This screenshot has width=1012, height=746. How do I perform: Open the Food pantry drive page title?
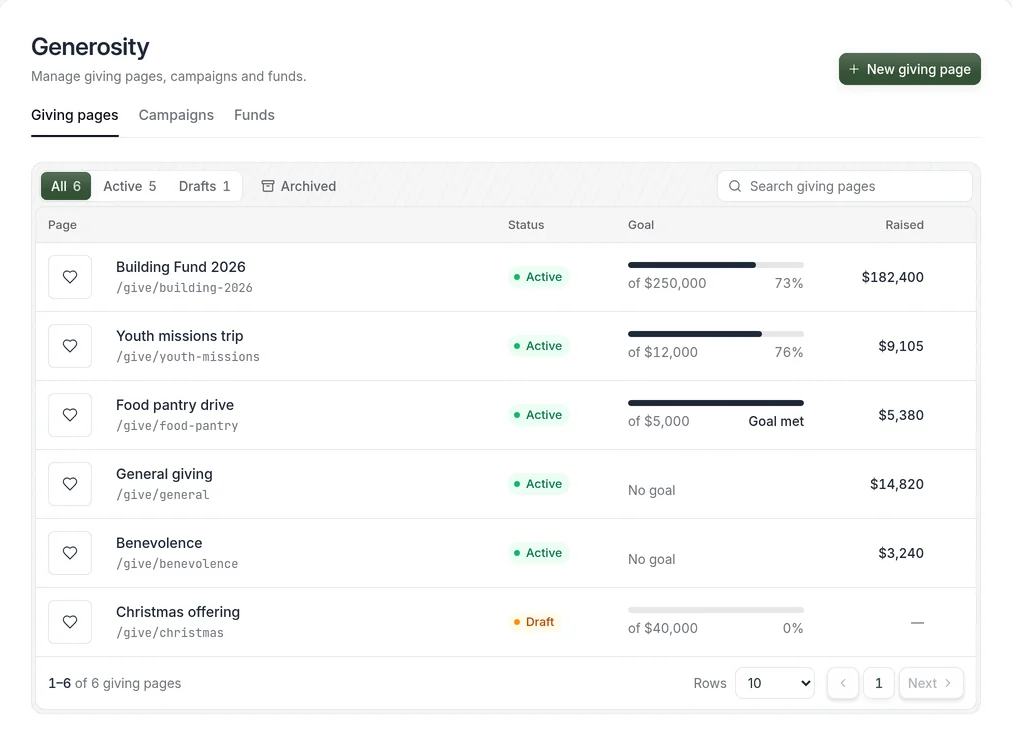coord(175,405)
